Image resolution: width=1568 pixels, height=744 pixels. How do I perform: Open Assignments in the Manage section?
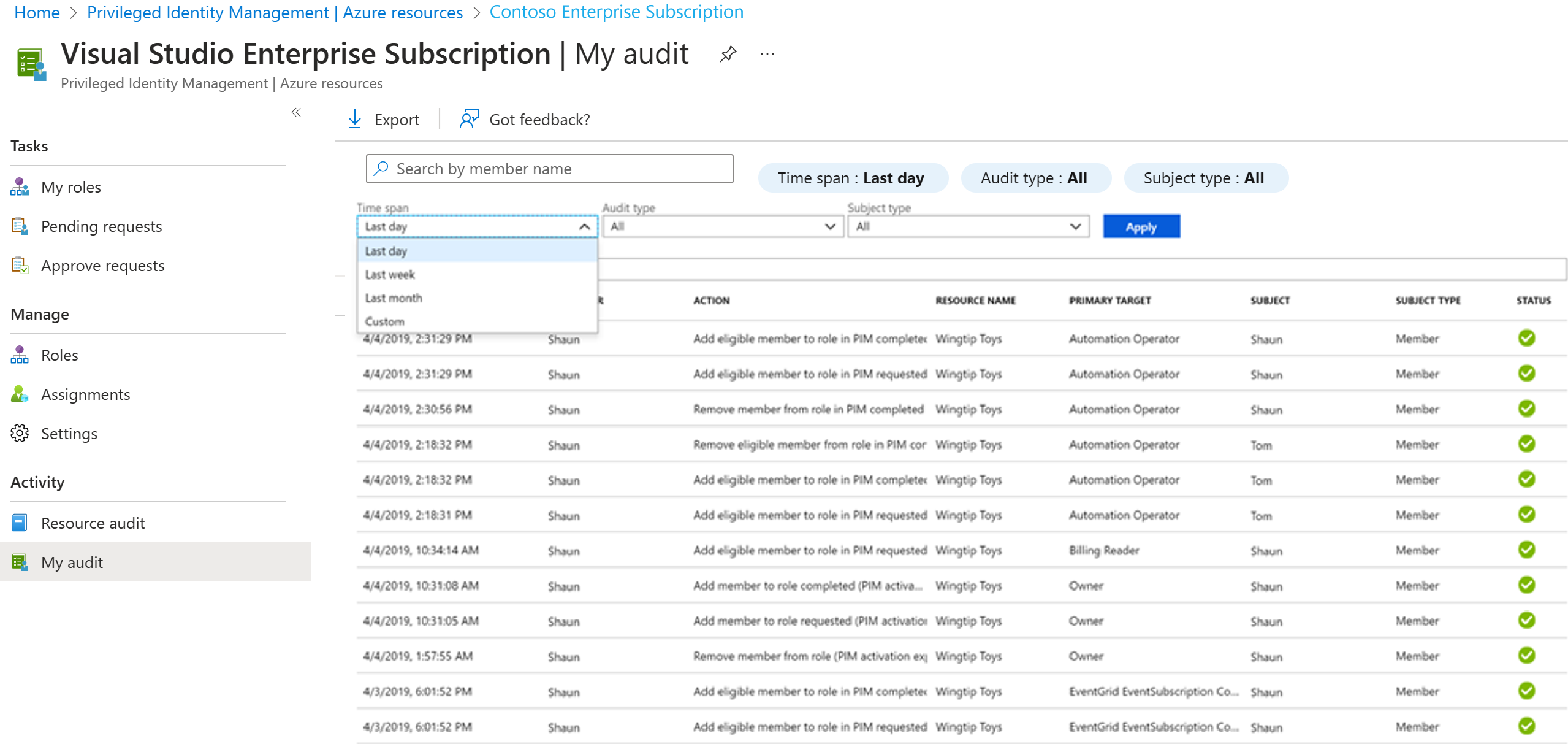[x=85, y=394]
